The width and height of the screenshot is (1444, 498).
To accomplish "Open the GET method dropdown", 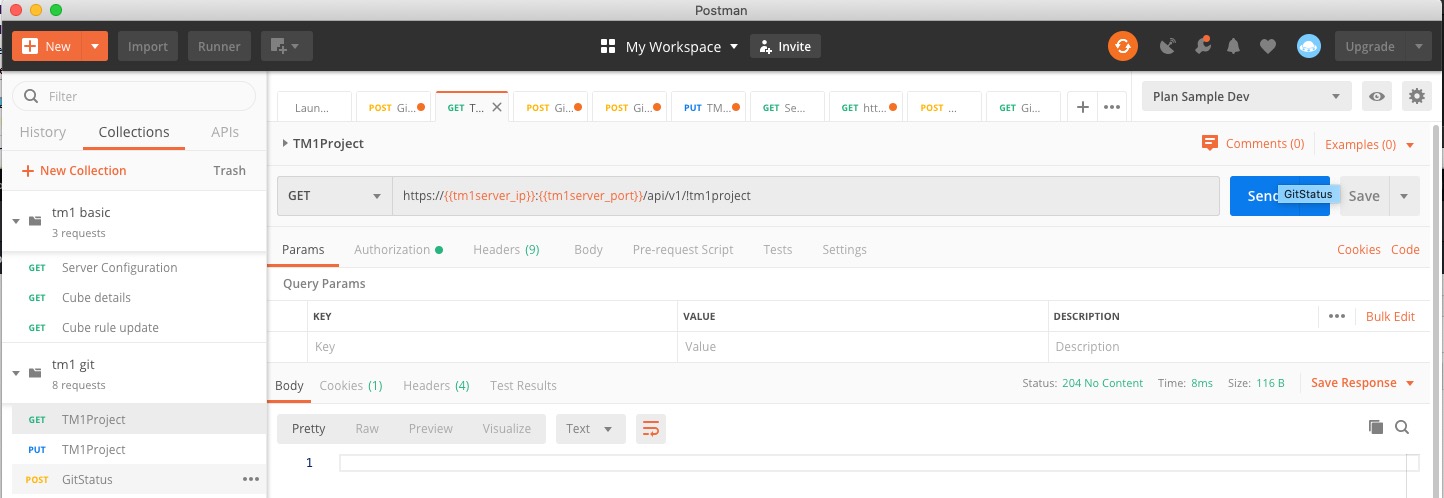I will 334,196.
